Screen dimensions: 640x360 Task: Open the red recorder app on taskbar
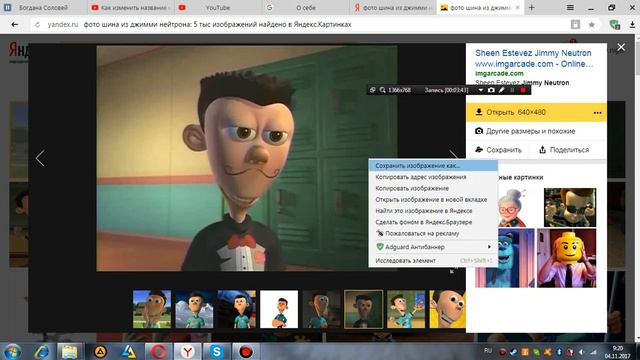click(x=246, y=351)
